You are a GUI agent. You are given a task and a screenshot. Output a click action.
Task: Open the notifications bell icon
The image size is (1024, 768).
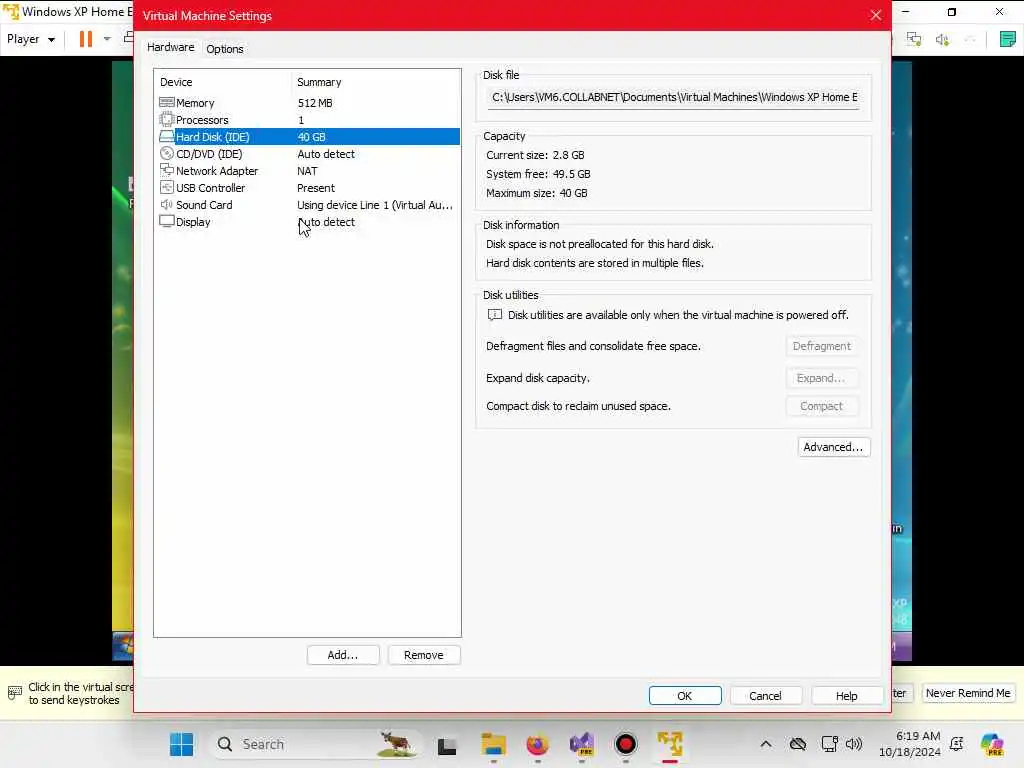957,744
